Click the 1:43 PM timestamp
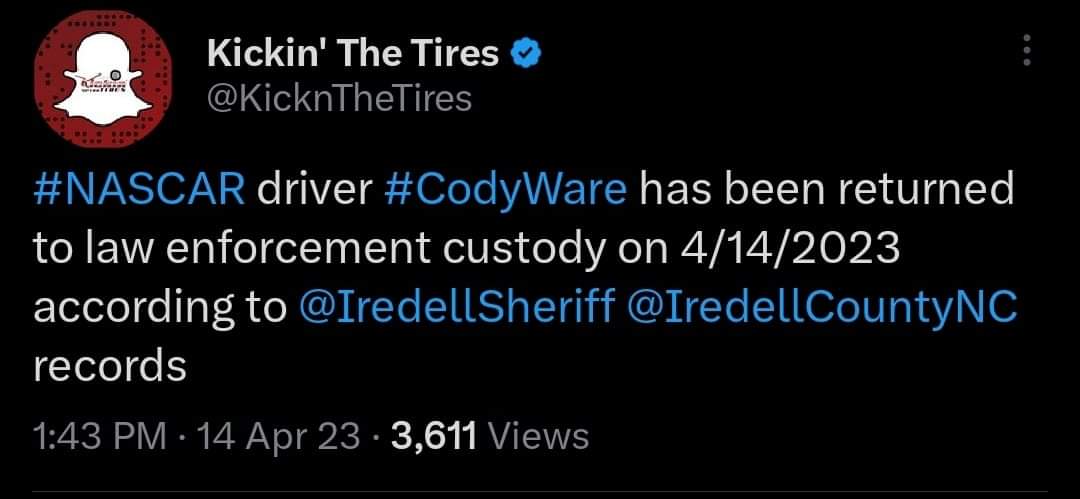 tap(99, 436)
